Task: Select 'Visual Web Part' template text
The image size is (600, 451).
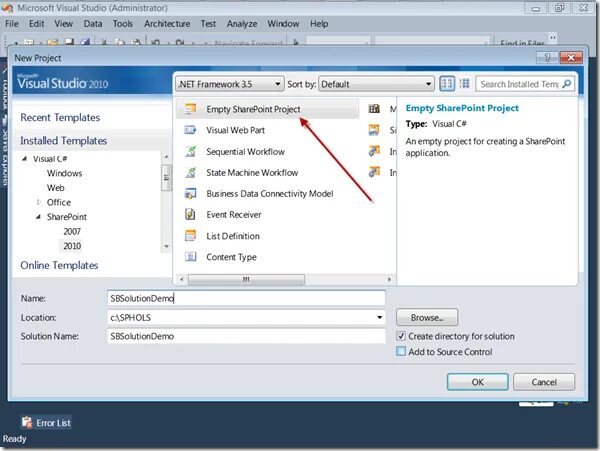Action: [x=236, y=130]
